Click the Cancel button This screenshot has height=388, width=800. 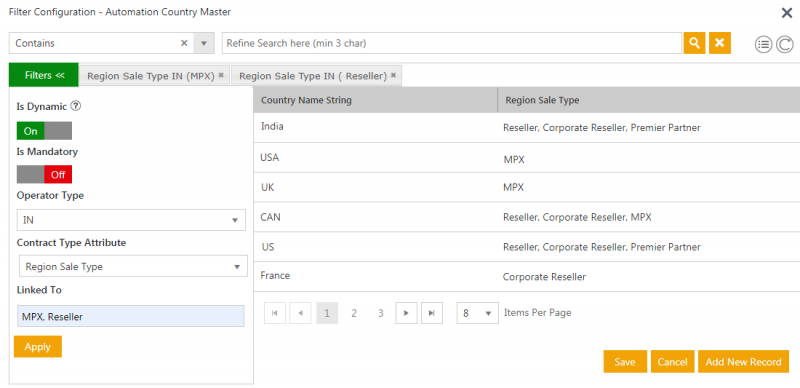point(672,361)
